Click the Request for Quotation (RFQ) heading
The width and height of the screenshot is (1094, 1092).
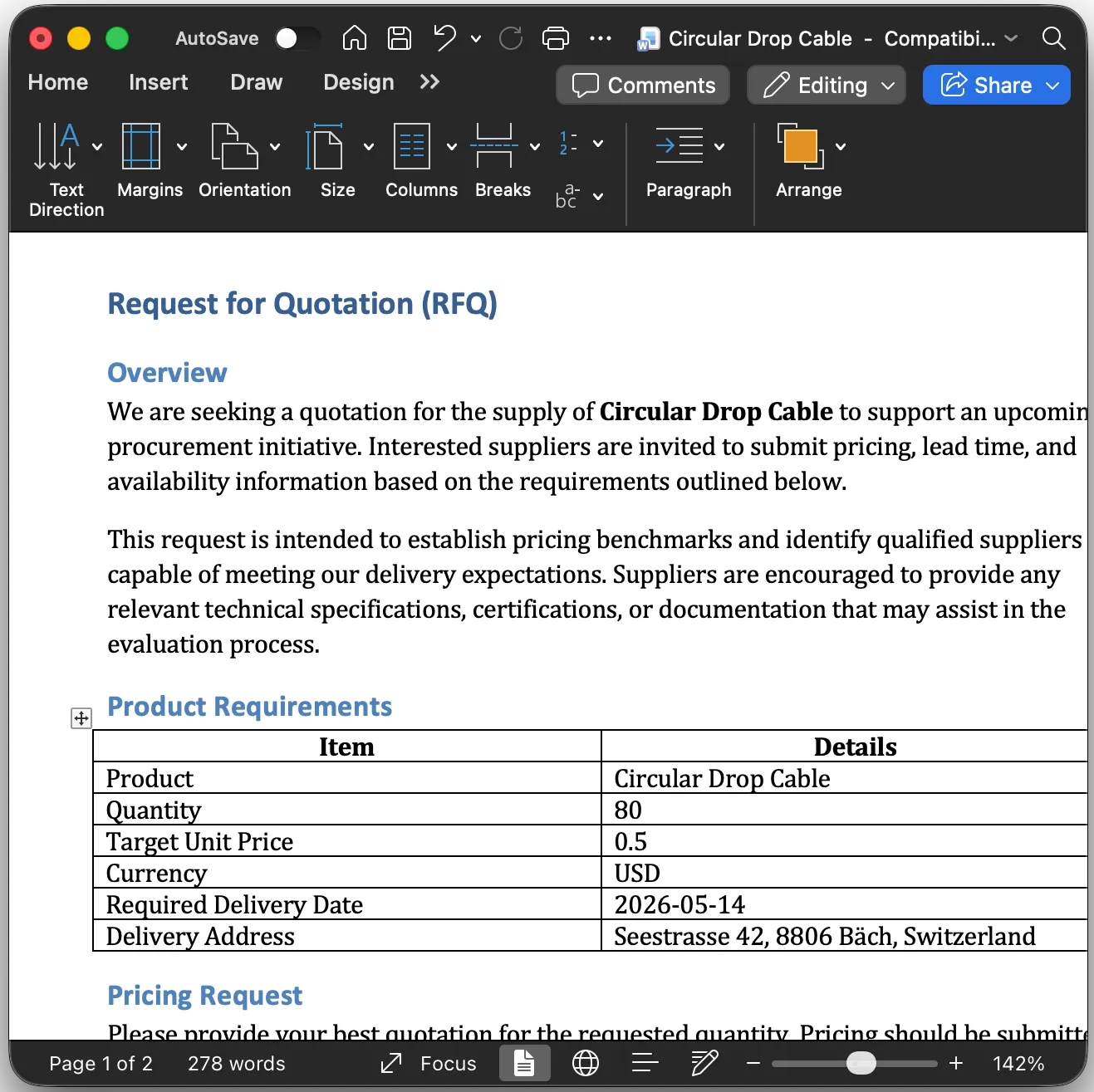click(302, 304)
